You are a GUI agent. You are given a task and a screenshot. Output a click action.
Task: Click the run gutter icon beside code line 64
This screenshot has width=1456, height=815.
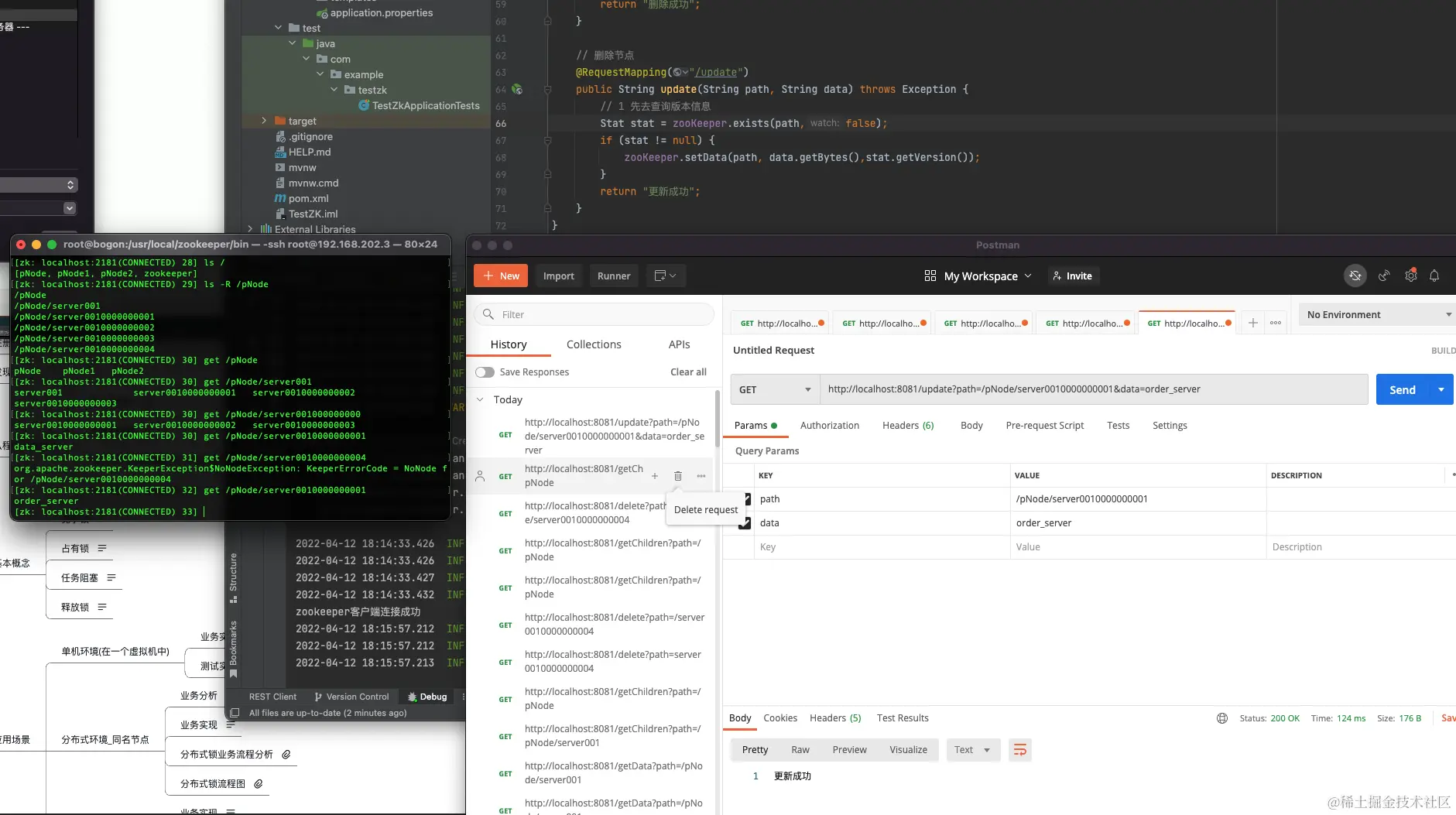[517, 89]
